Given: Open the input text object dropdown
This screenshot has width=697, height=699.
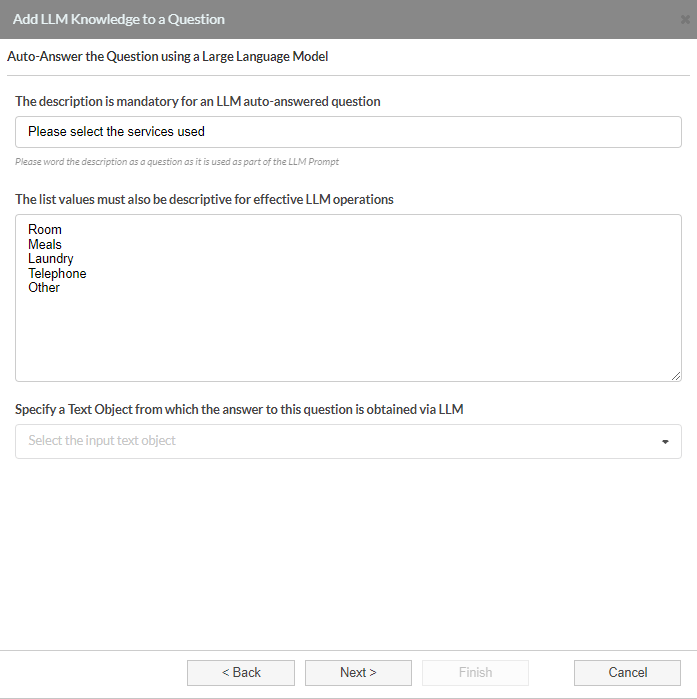Looking at the screenshot, I should (348, 441).
